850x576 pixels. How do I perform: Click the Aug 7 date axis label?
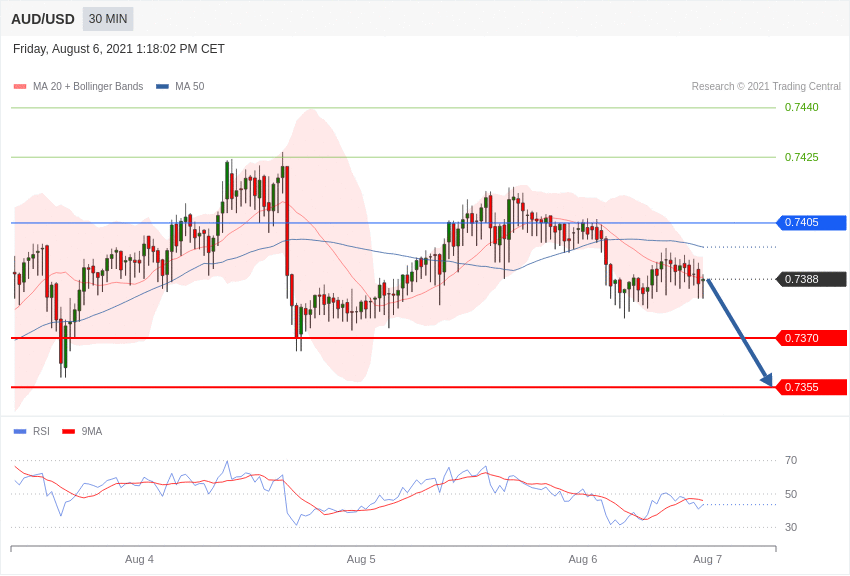pos(707,559)
